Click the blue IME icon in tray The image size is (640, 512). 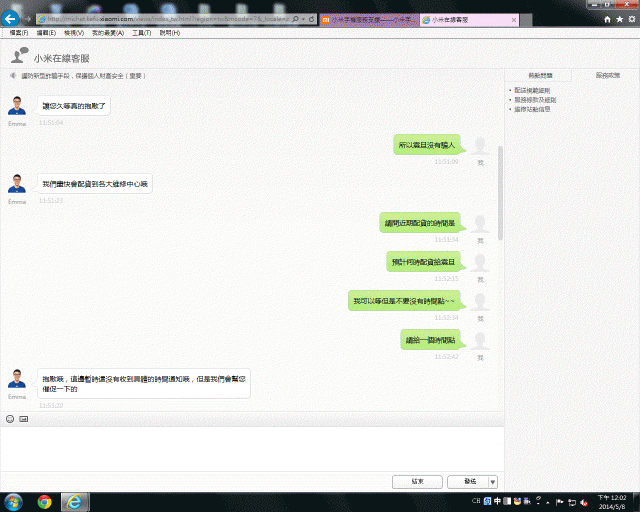[x=487, y=501]
